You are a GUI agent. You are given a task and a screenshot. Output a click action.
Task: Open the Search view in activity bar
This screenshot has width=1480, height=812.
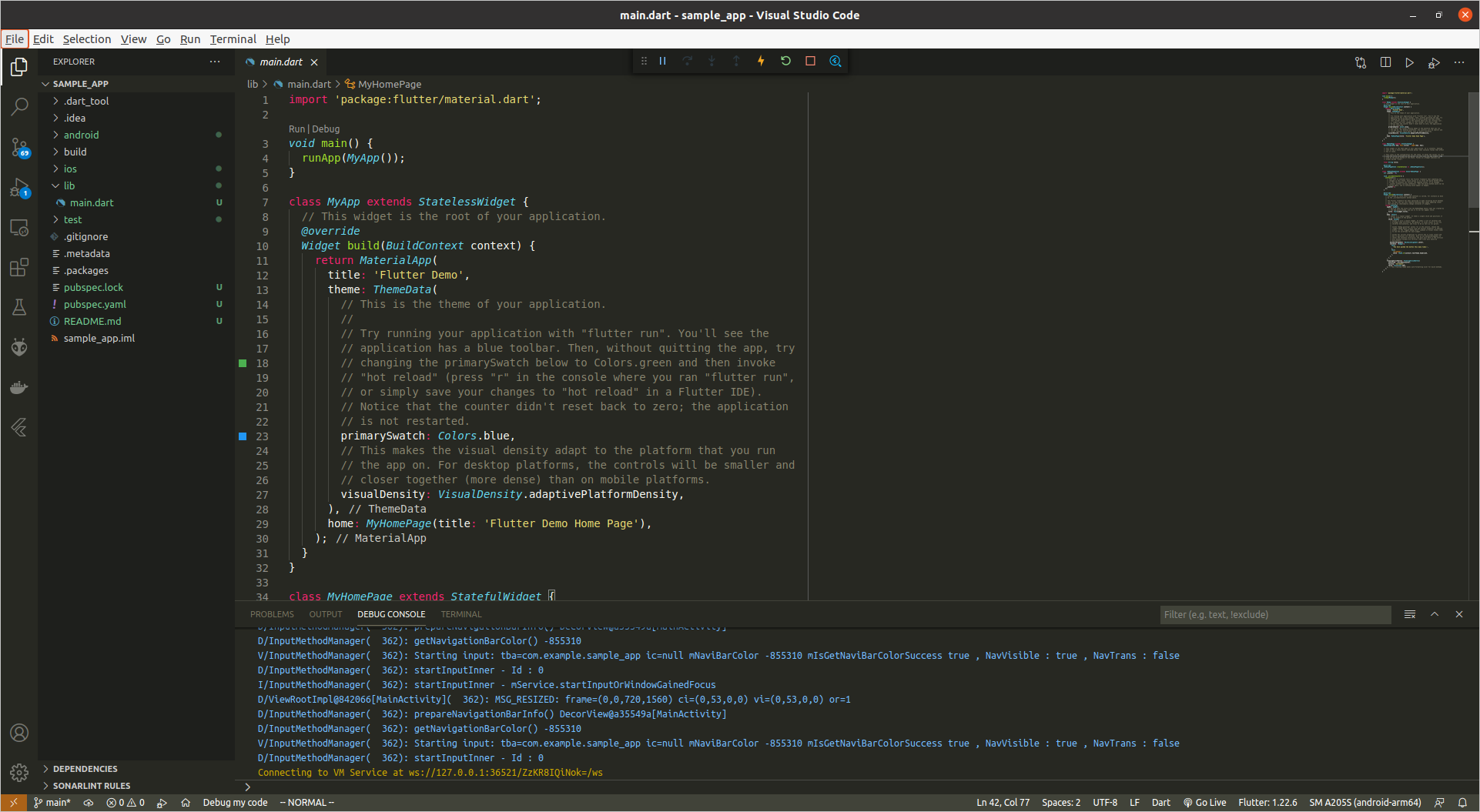19,107
